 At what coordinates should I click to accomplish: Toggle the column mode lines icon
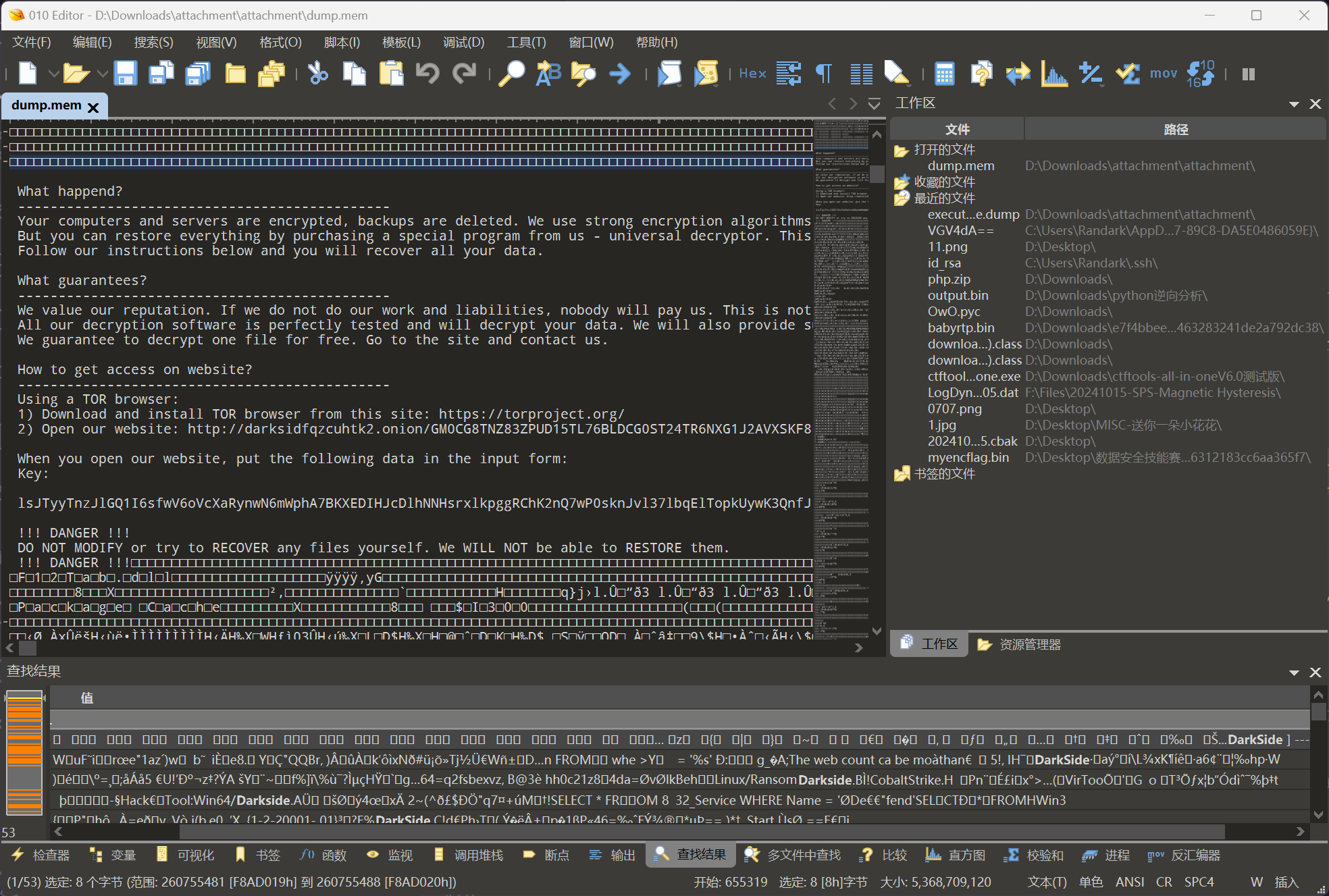coord(861,73)
